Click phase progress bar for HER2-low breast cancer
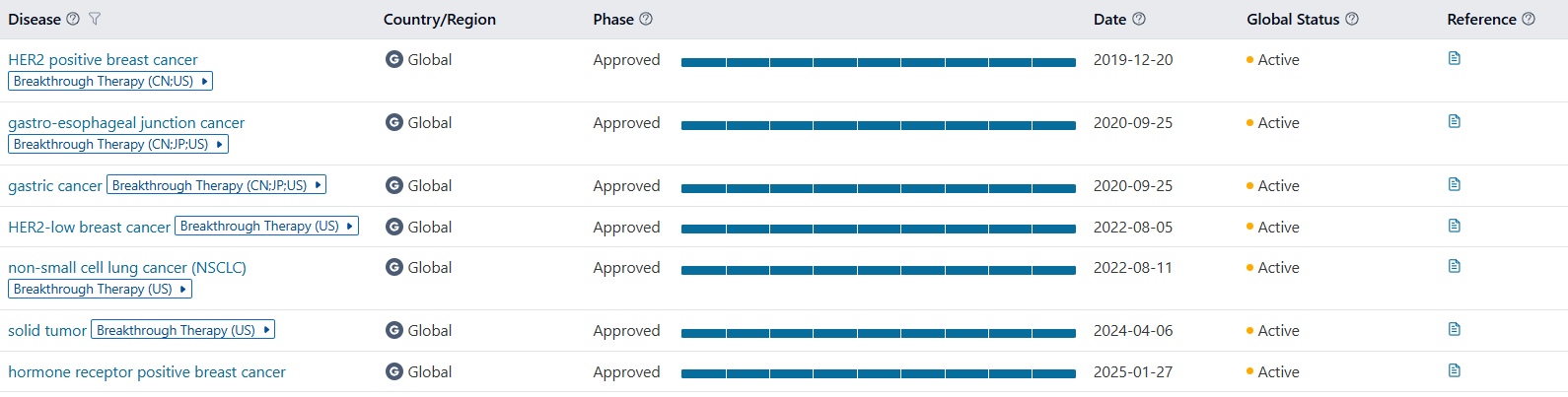The image size is (1568, 397). coord(878,229)
